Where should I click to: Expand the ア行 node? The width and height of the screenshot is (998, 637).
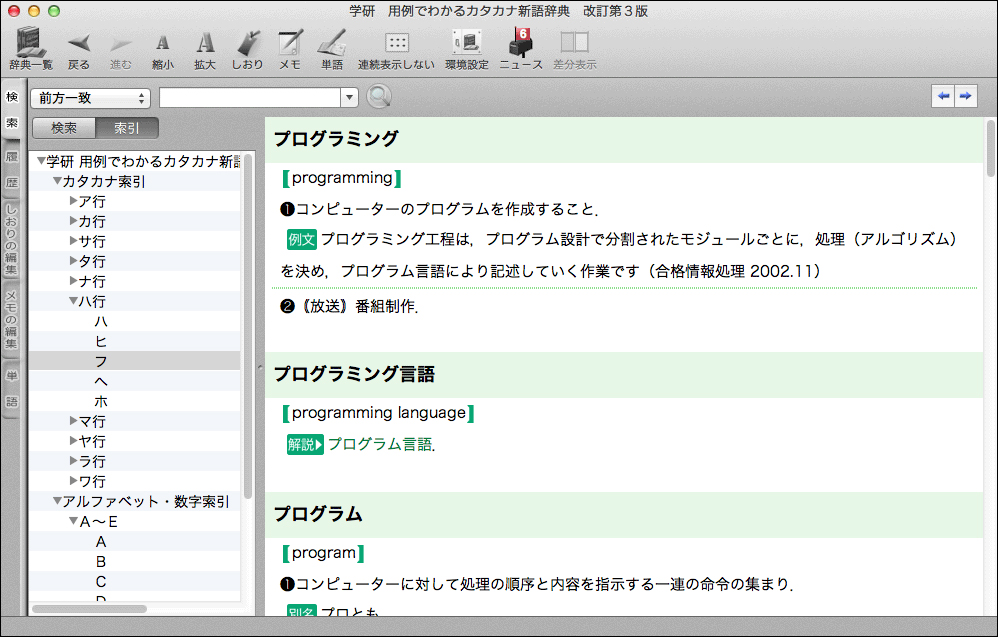point(73,201)
